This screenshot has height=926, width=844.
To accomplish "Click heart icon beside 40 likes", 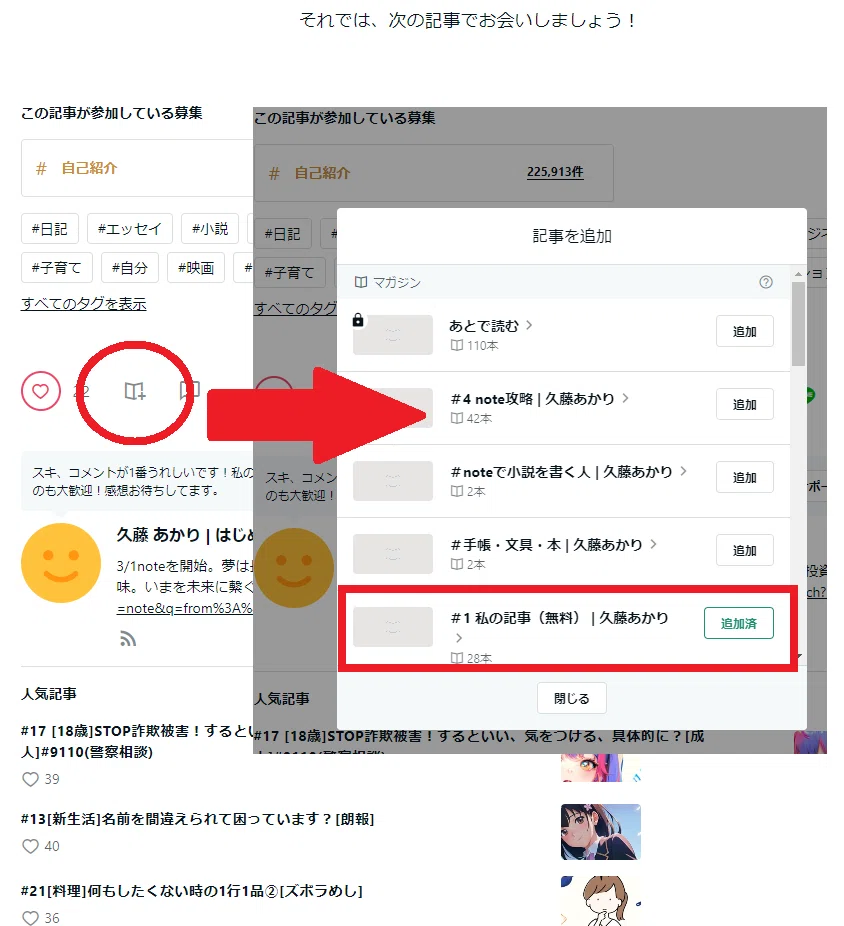I will coord(30,846).
